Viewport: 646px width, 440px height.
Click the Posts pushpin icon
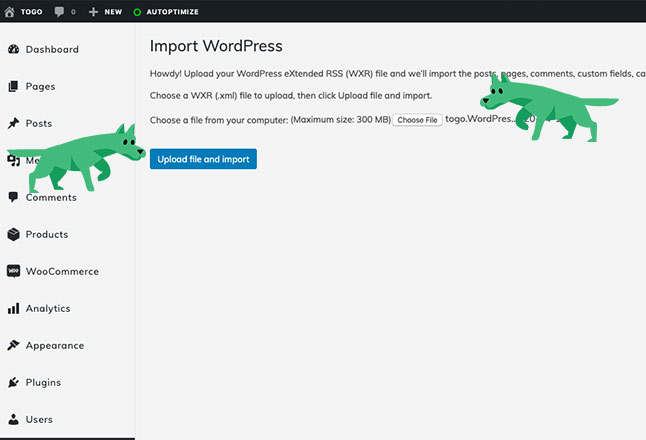tap(13, 123)
